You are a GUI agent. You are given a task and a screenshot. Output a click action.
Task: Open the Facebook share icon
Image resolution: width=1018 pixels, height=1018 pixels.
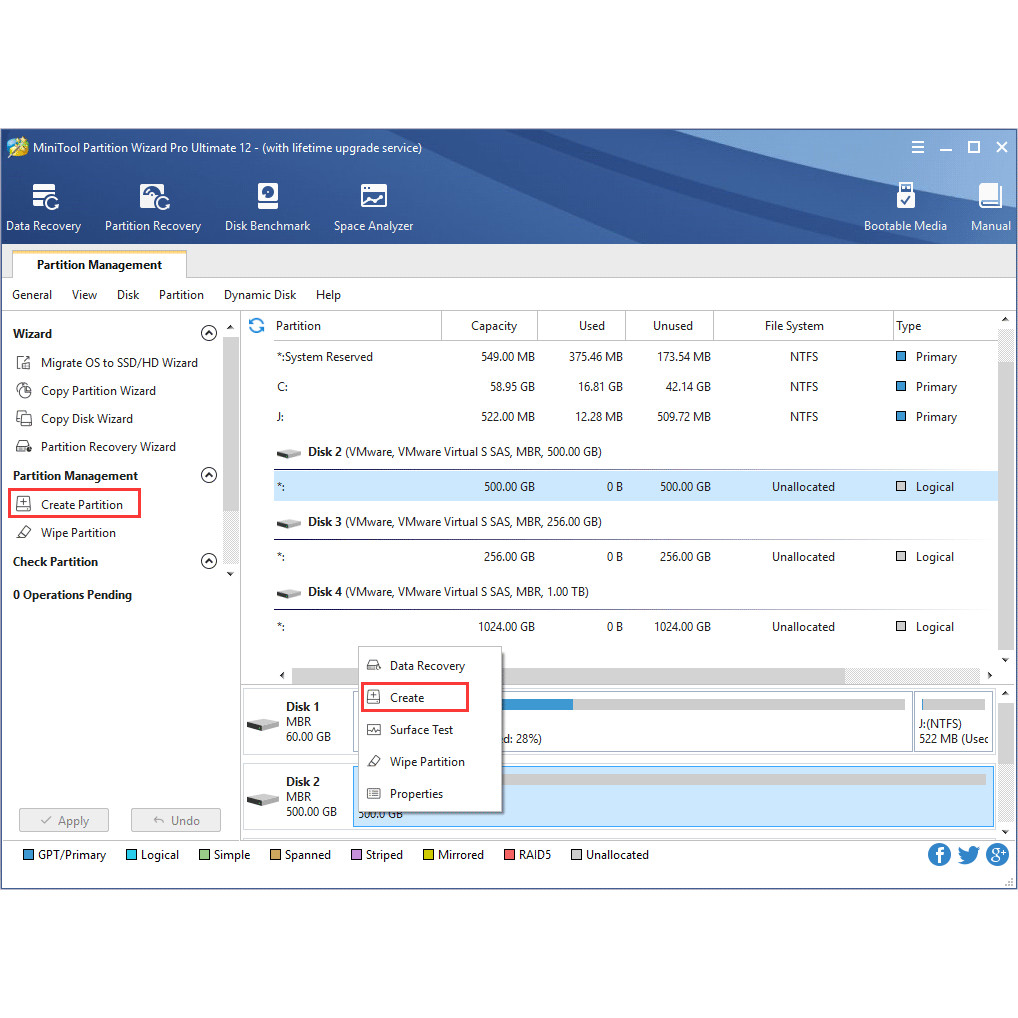(x=939, y=854)
